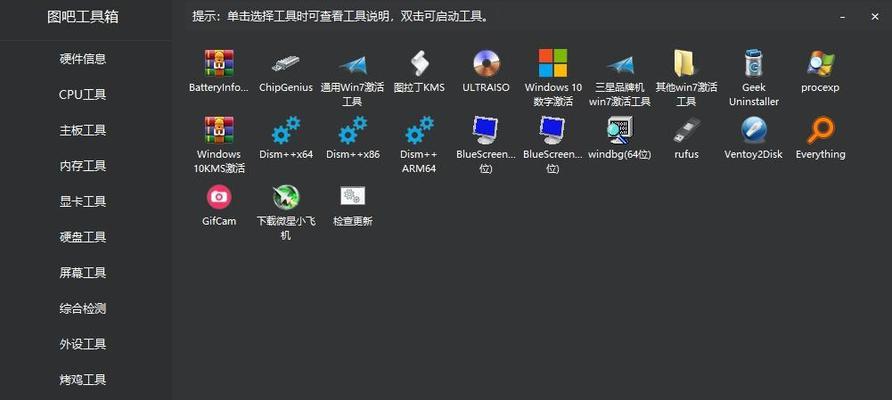Select the ChipGenius USB tool
The height and width of the screenshot is (400, 892).
click(x=286, y=63)
